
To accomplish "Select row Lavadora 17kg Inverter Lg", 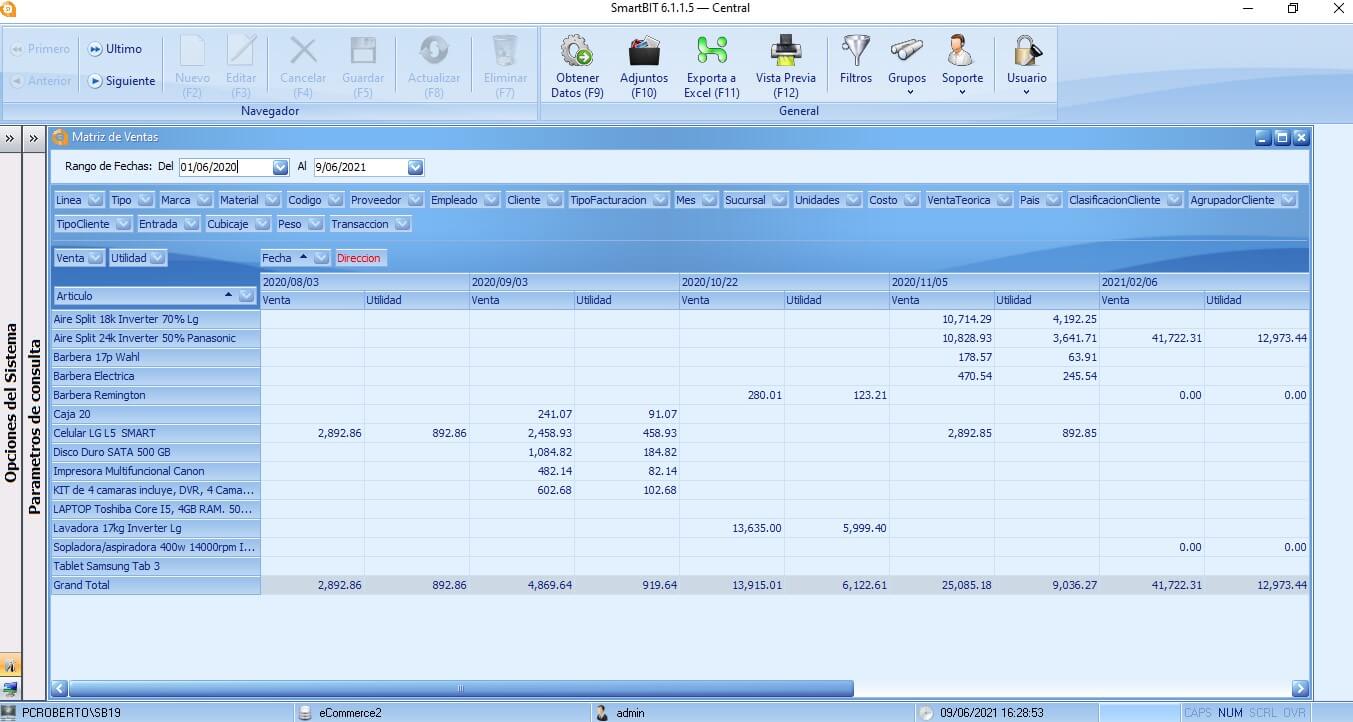I will [x=156, y=528].
